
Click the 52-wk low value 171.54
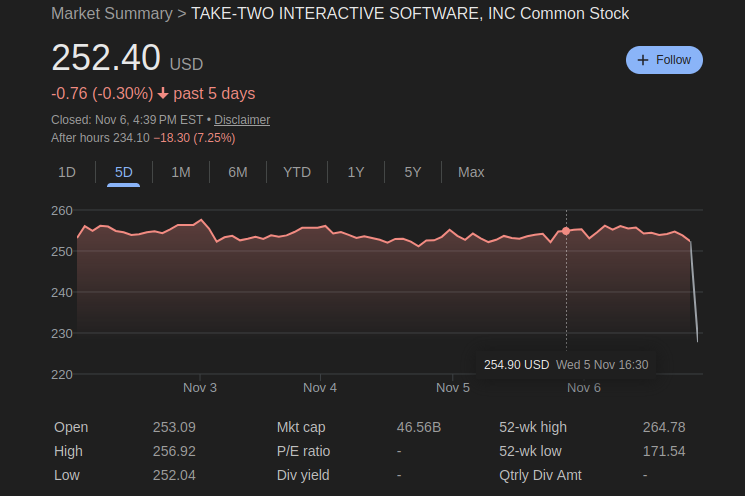[664, 451]
